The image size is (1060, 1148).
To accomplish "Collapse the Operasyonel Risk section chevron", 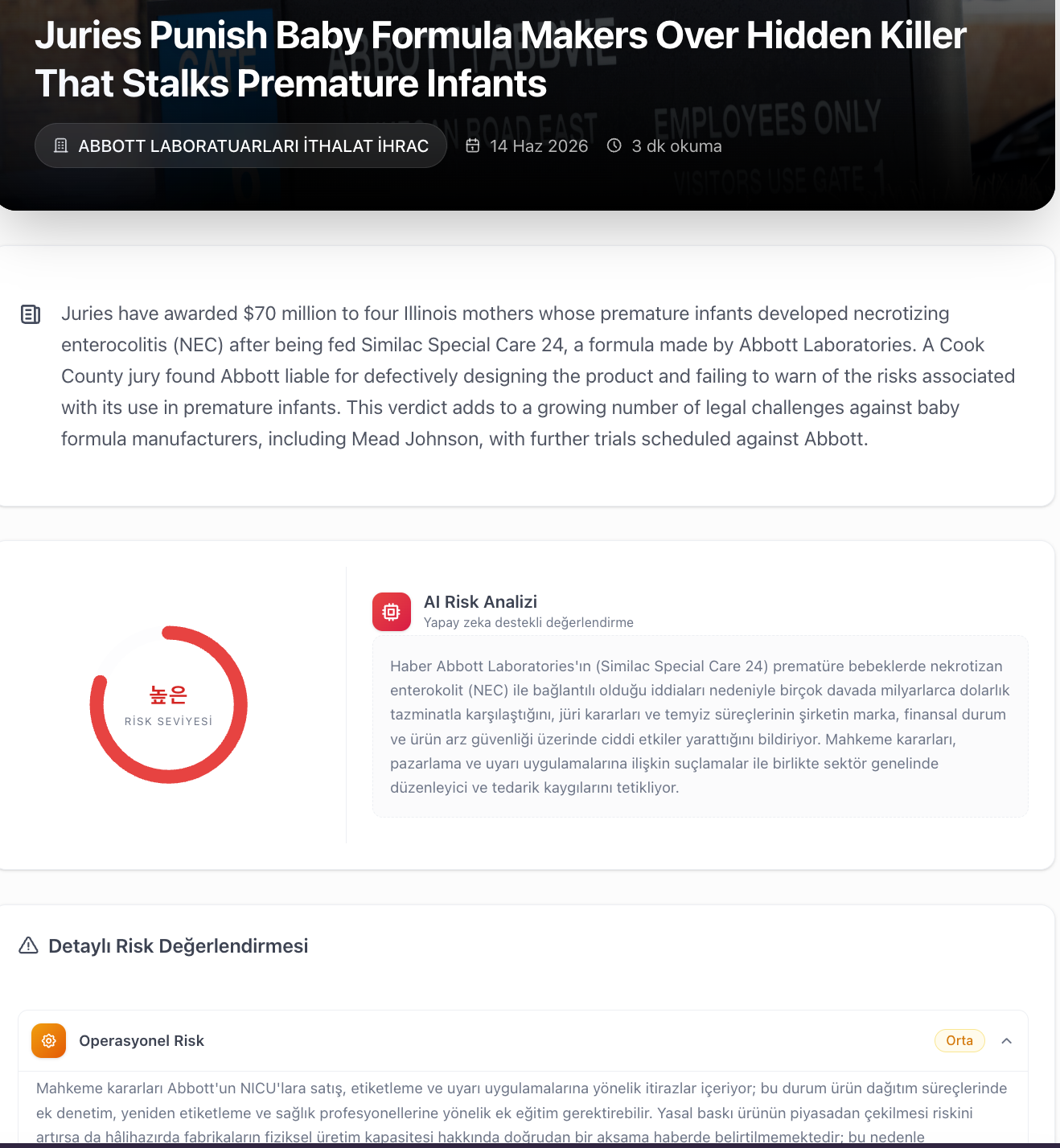I will pos(1006,1041).
